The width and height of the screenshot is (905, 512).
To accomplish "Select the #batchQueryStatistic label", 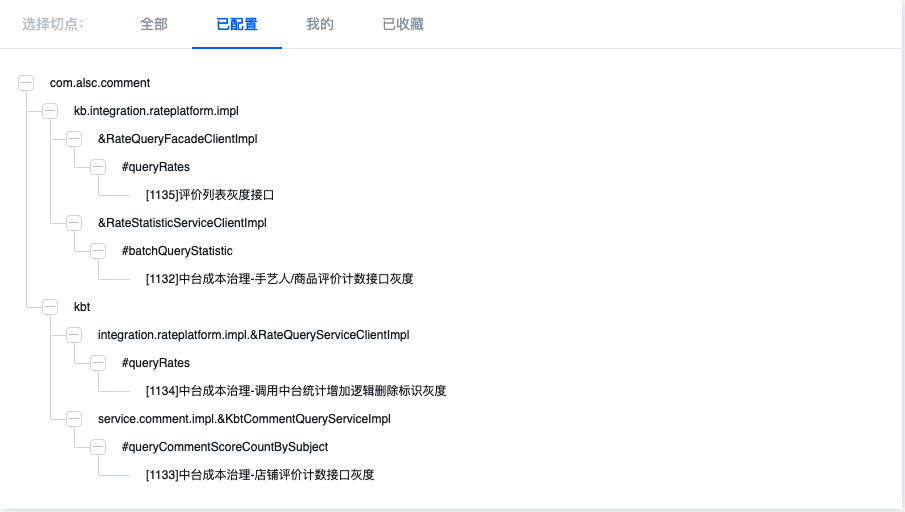I will pyautogui.click(x=177, y=251).
